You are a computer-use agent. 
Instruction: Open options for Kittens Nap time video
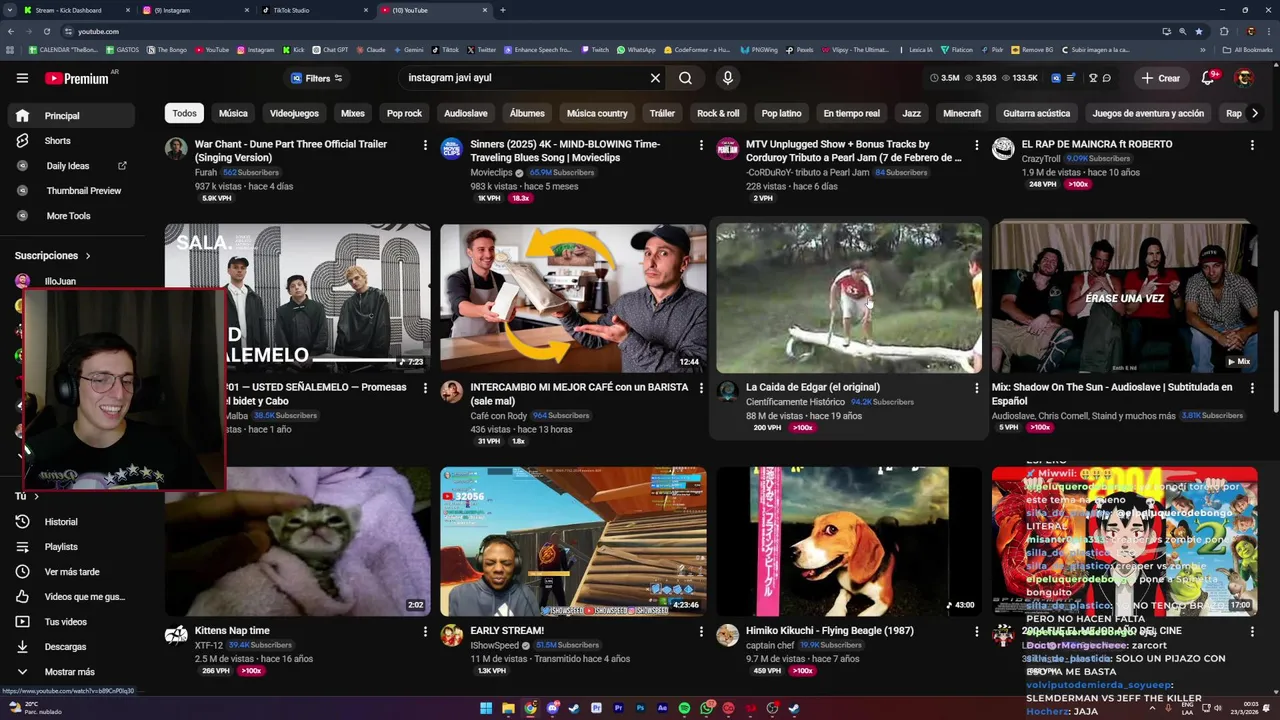[x=425, y=632]
